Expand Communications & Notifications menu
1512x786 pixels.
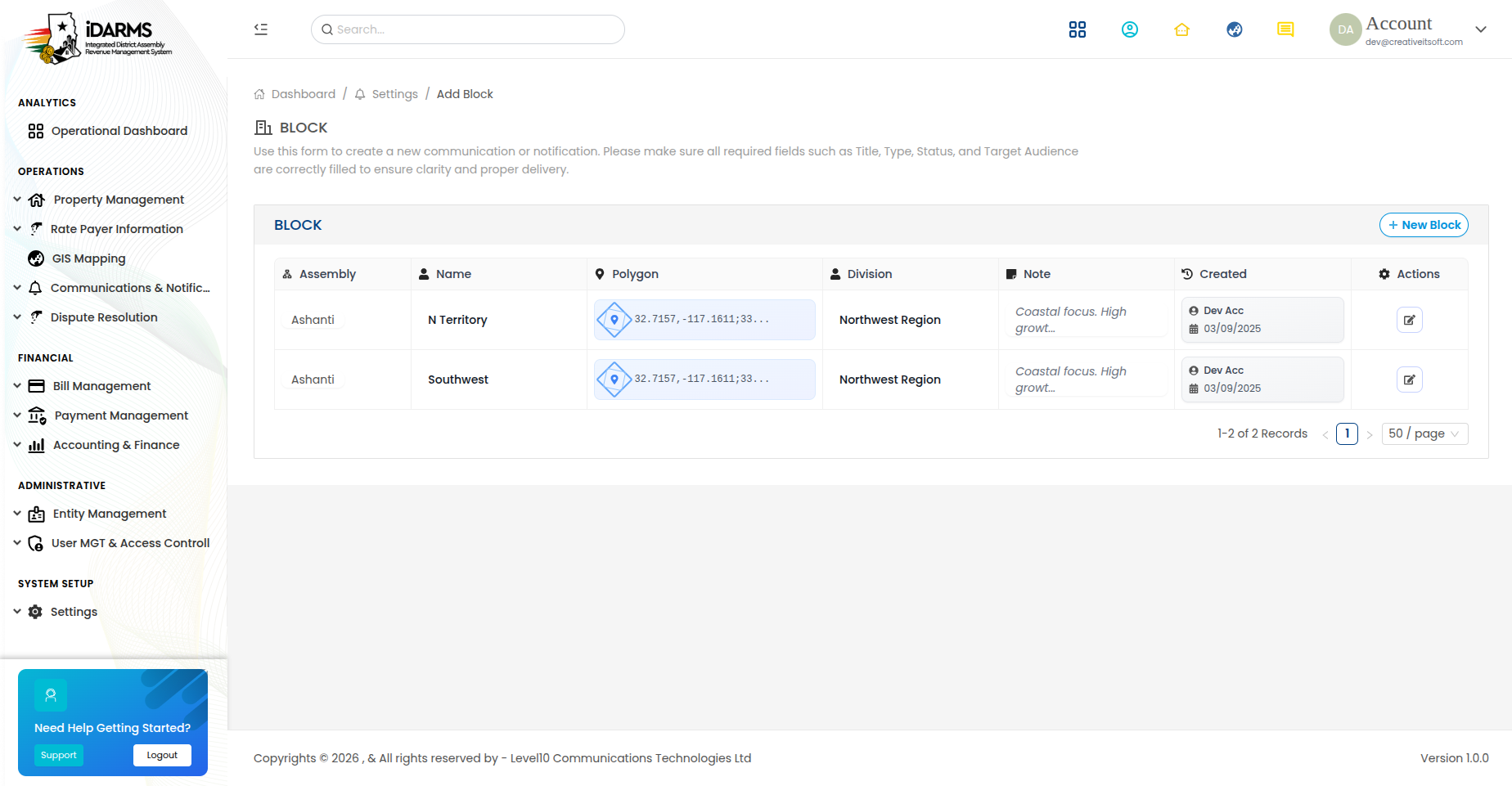tap(17, 288)
